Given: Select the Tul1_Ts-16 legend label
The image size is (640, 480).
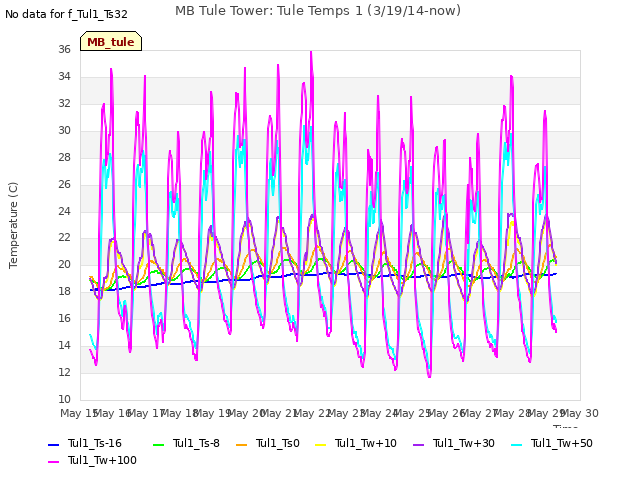Looking at the screenshot, I should [x=95, y=443].
